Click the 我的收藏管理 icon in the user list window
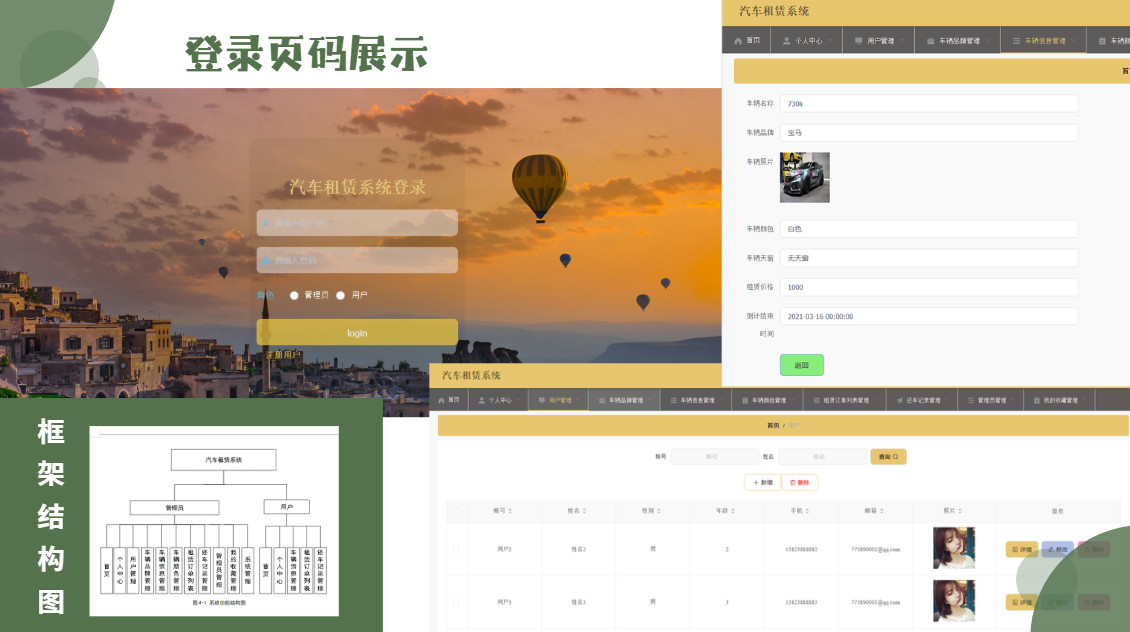Screen dimensions: 1130x632 tap(1037, 400)
